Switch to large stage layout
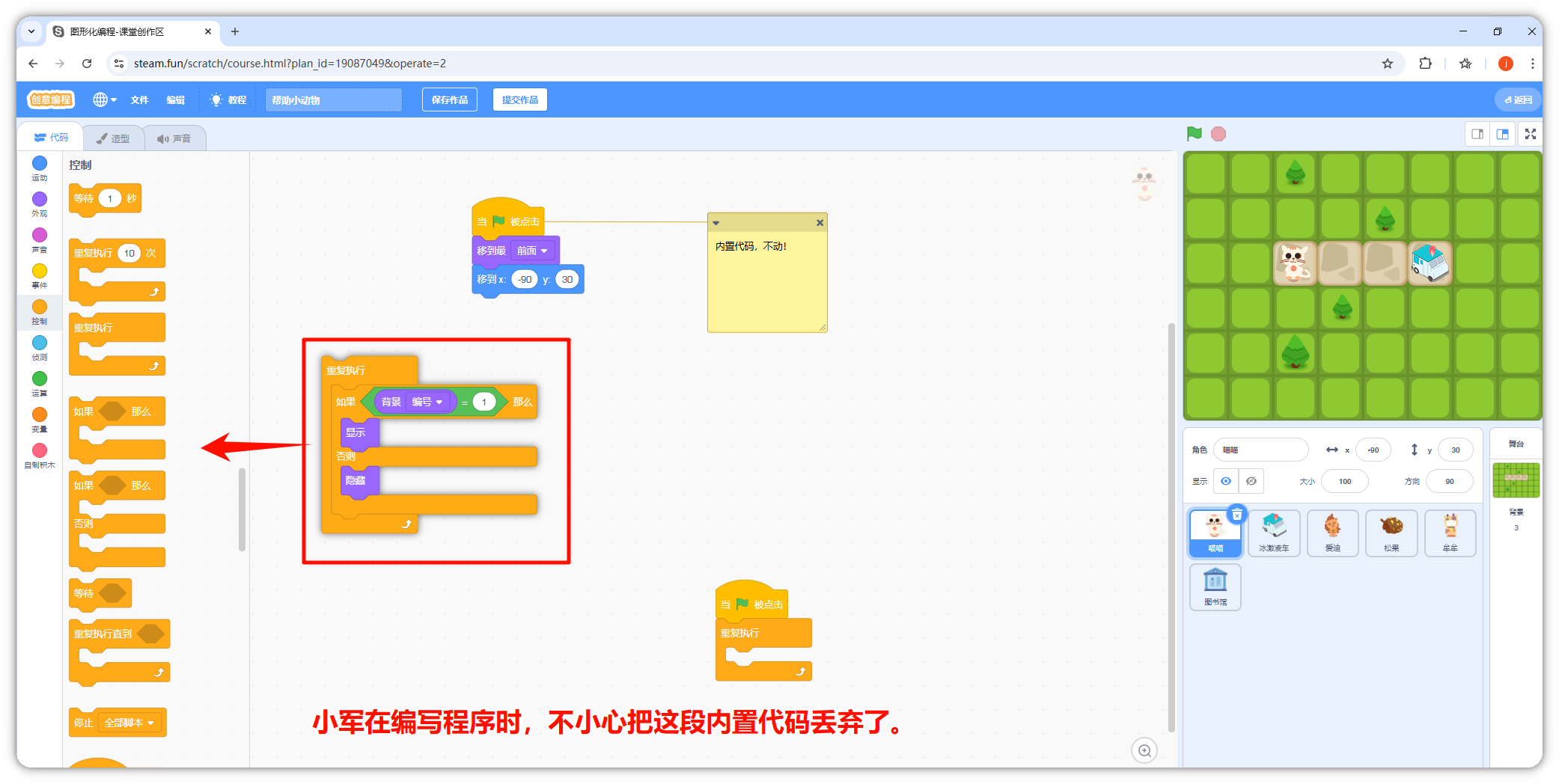This screenshot has width=1559, height=784. pos(1502,134)
